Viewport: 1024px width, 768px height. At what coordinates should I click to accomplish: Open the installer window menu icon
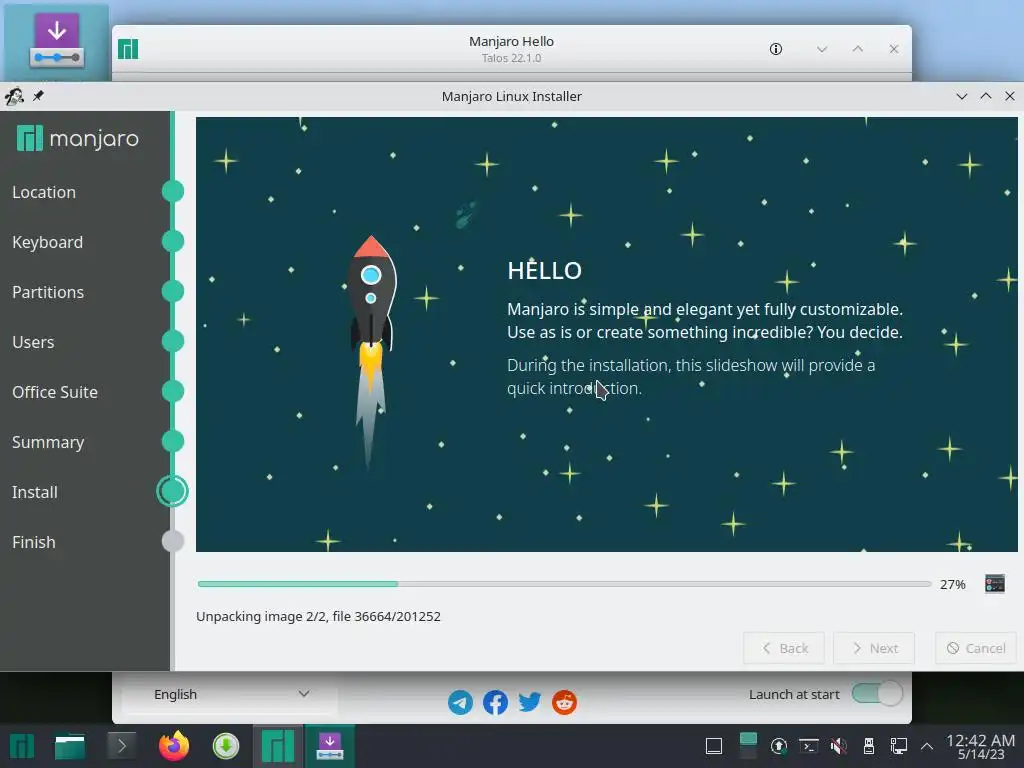point(14,96)
